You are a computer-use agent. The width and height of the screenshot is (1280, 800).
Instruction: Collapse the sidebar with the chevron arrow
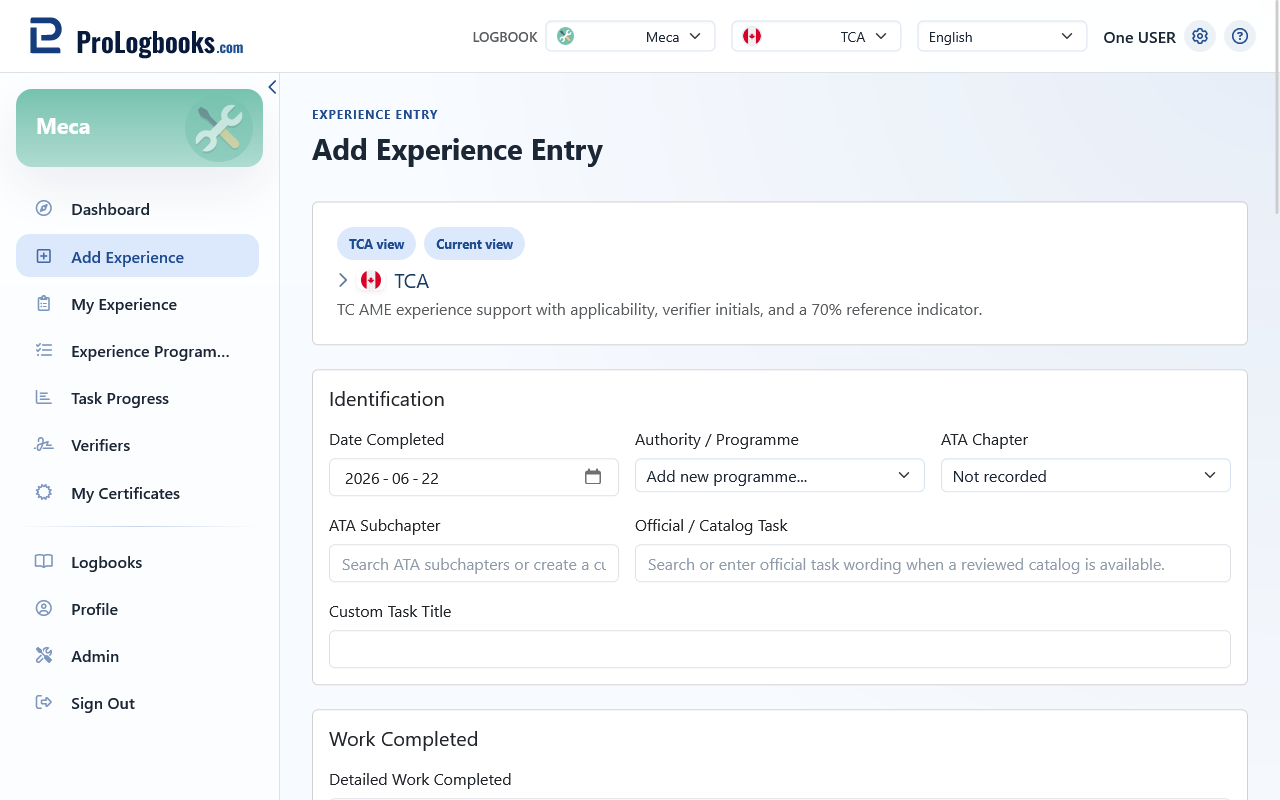click(272, 87)
